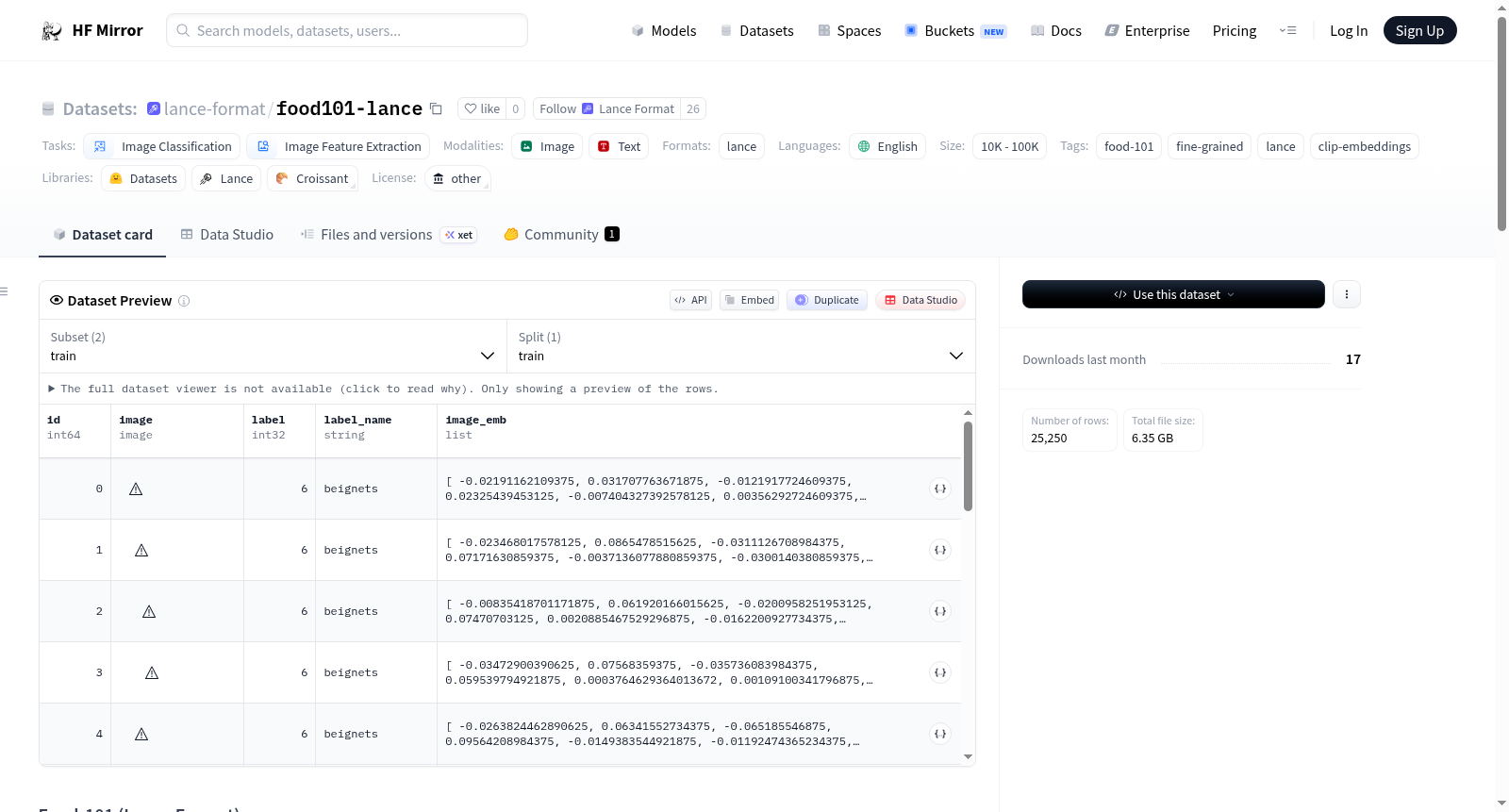This screenshot has width=1509, height=812.
Task: Click the clip-embeddings tag
Action: (1364, 146)
